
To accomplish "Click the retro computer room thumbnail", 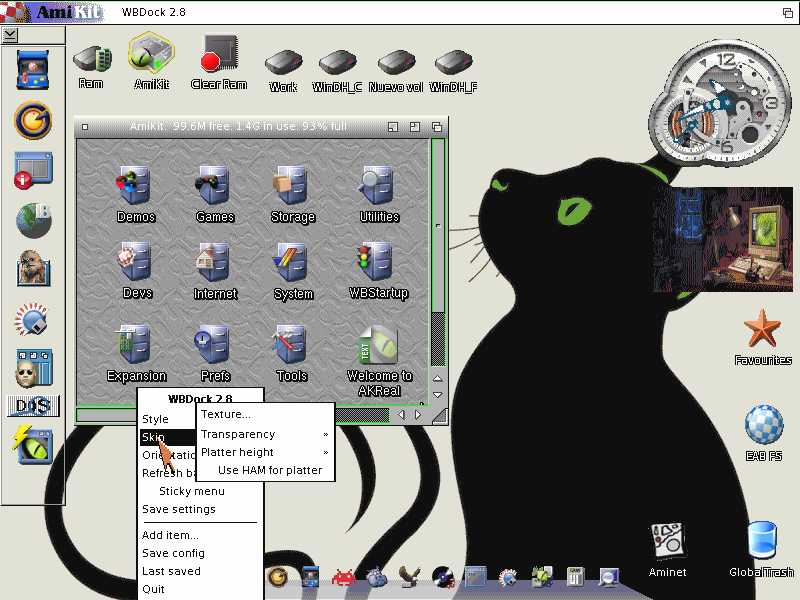I will [722, 239].
